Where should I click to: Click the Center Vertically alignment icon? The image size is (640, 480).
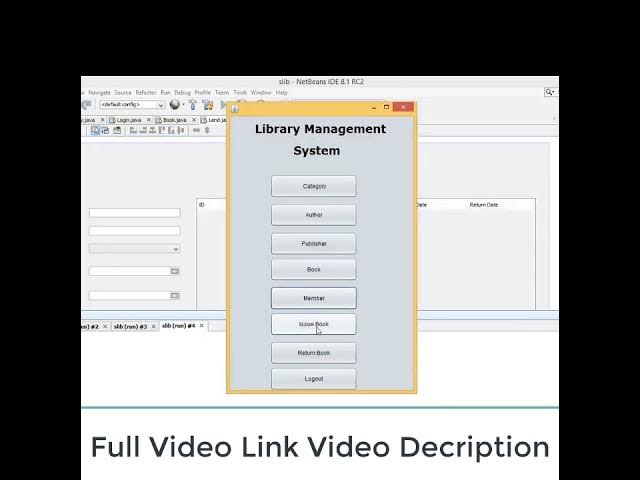coord(181,131)
